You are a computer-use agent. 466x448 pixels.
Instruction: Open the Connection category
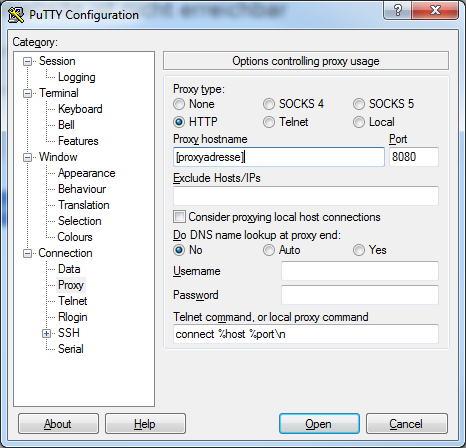click(x=65, y=253)
